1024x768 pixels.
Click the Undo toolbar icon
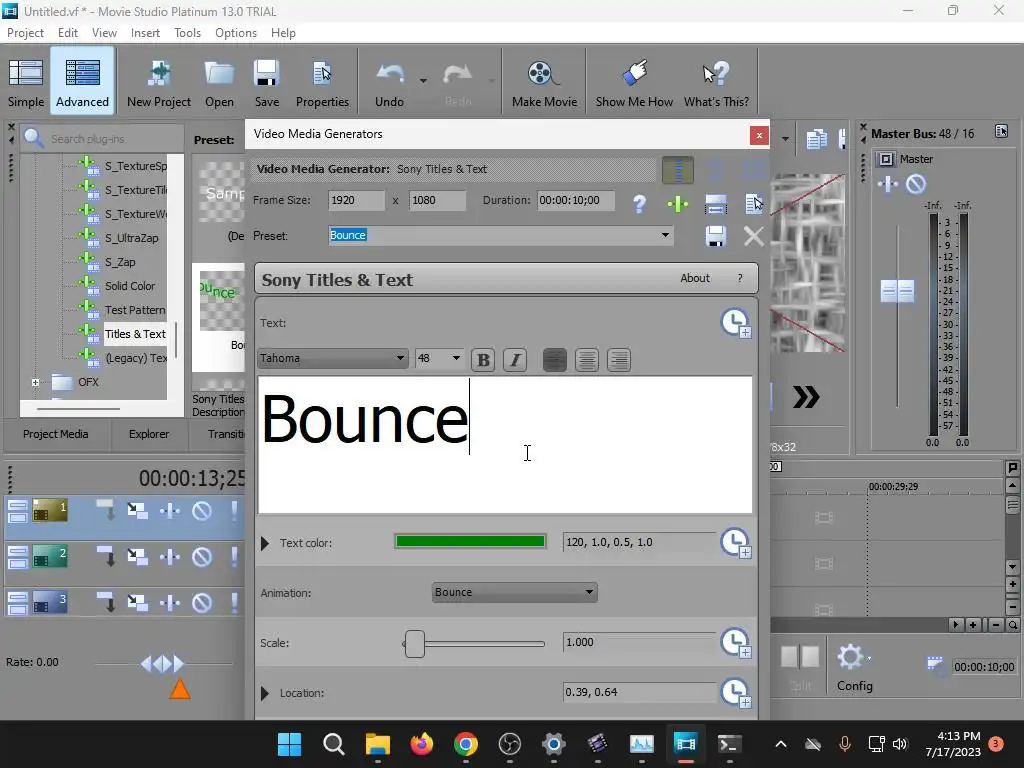coord(389,82)
